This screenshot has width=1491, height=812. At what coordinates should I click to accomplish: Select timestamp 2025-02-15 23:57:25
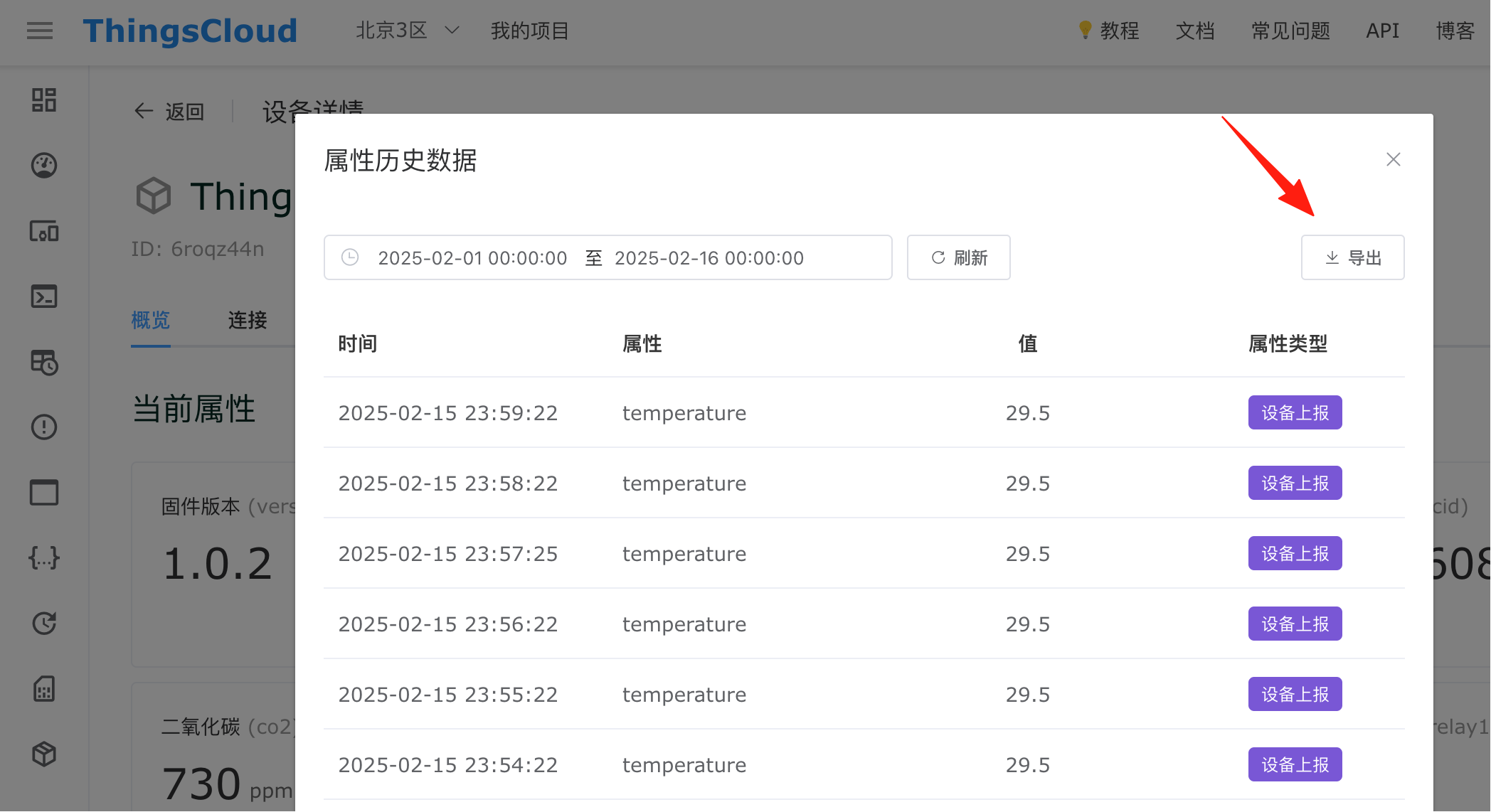(x=448, y=553)
